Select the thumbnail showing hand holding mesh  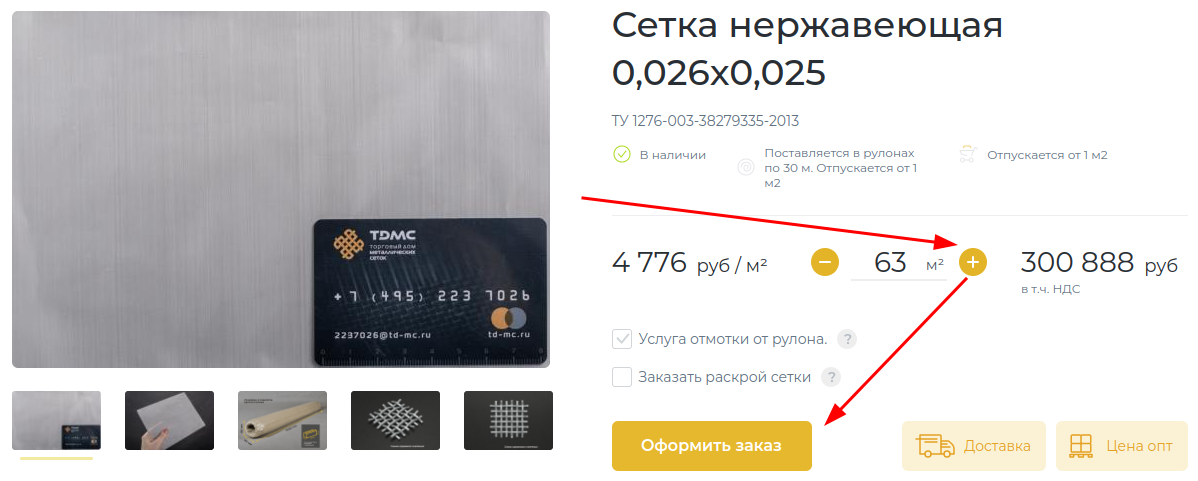[x=170, y=421]
